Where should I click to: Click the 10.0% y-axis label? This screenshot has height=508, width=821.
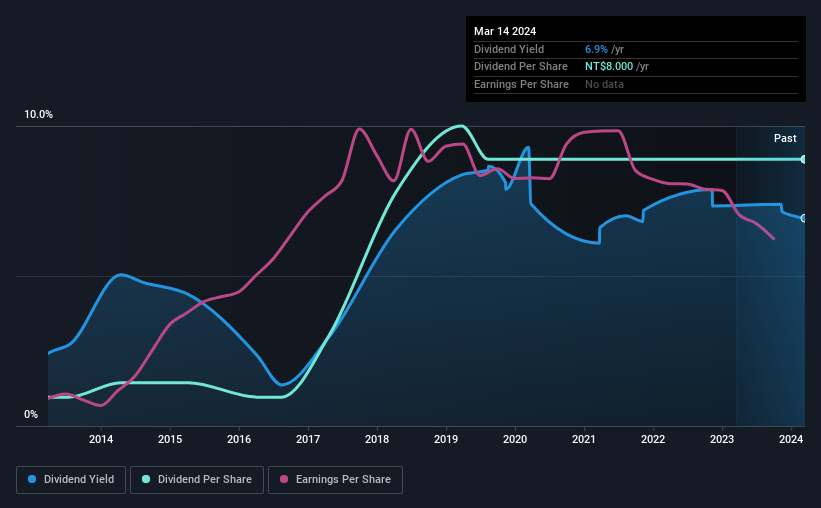pos(39,115)
